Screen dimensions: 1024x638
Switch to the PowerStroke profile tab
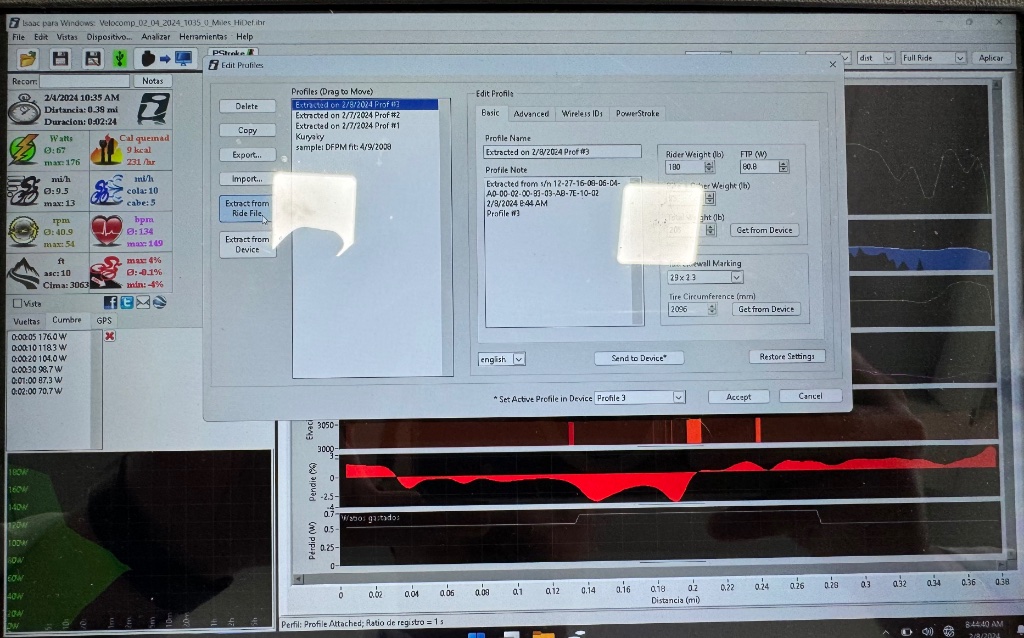click(637, 114)
